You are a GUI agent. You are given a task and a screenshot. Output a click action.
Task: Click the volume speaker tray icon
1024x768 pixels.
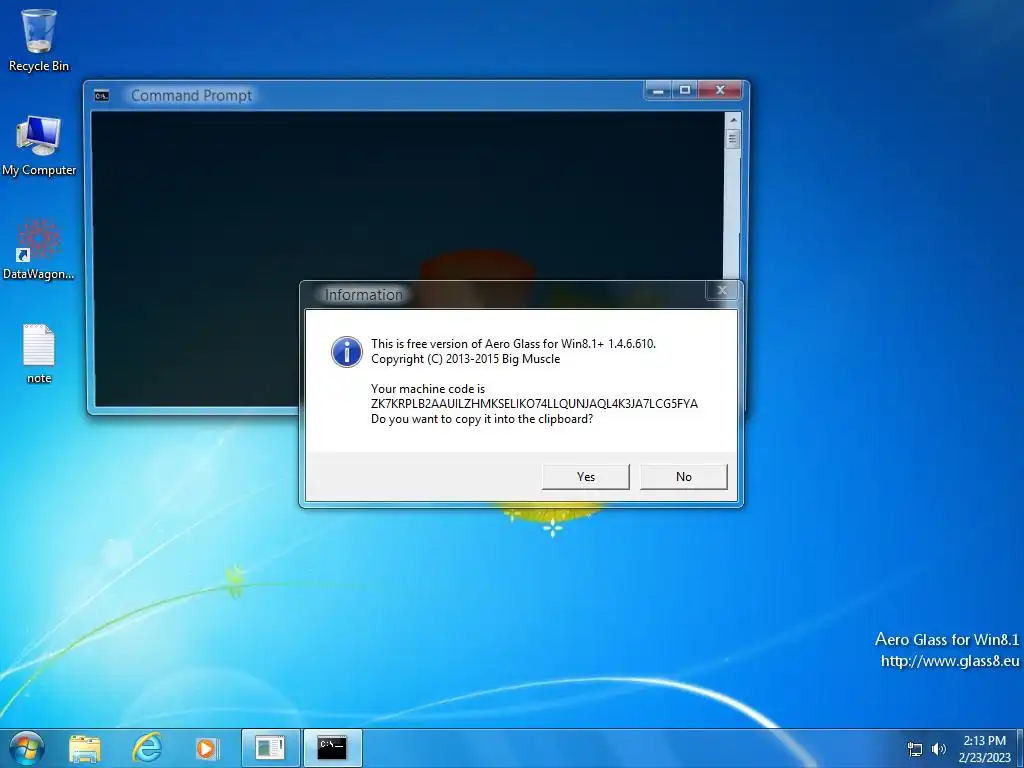[x=938, y=749]
